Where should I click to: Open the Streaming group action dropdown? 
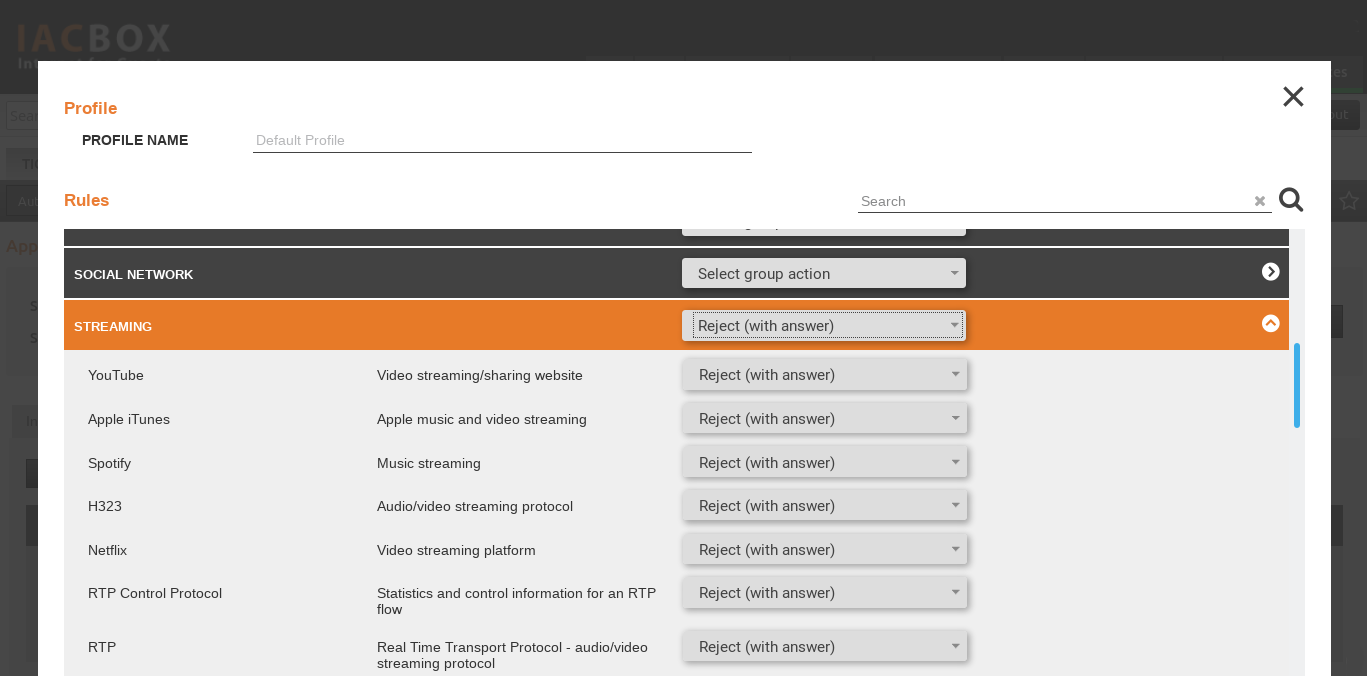[824, 326]
